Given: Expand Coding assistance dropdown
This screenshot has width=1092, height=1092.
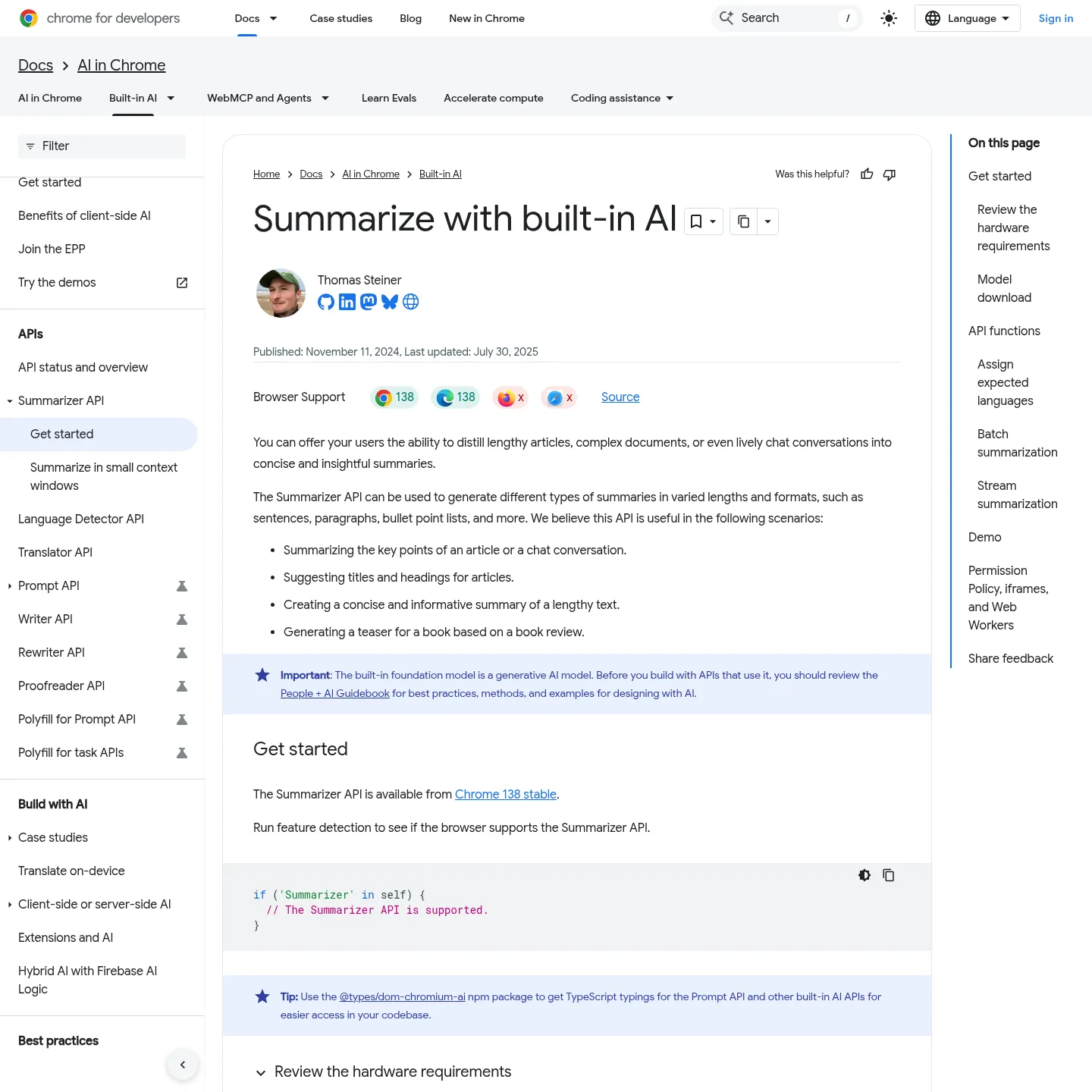Looking at the screenshot, I should click(x=670, y=98).
